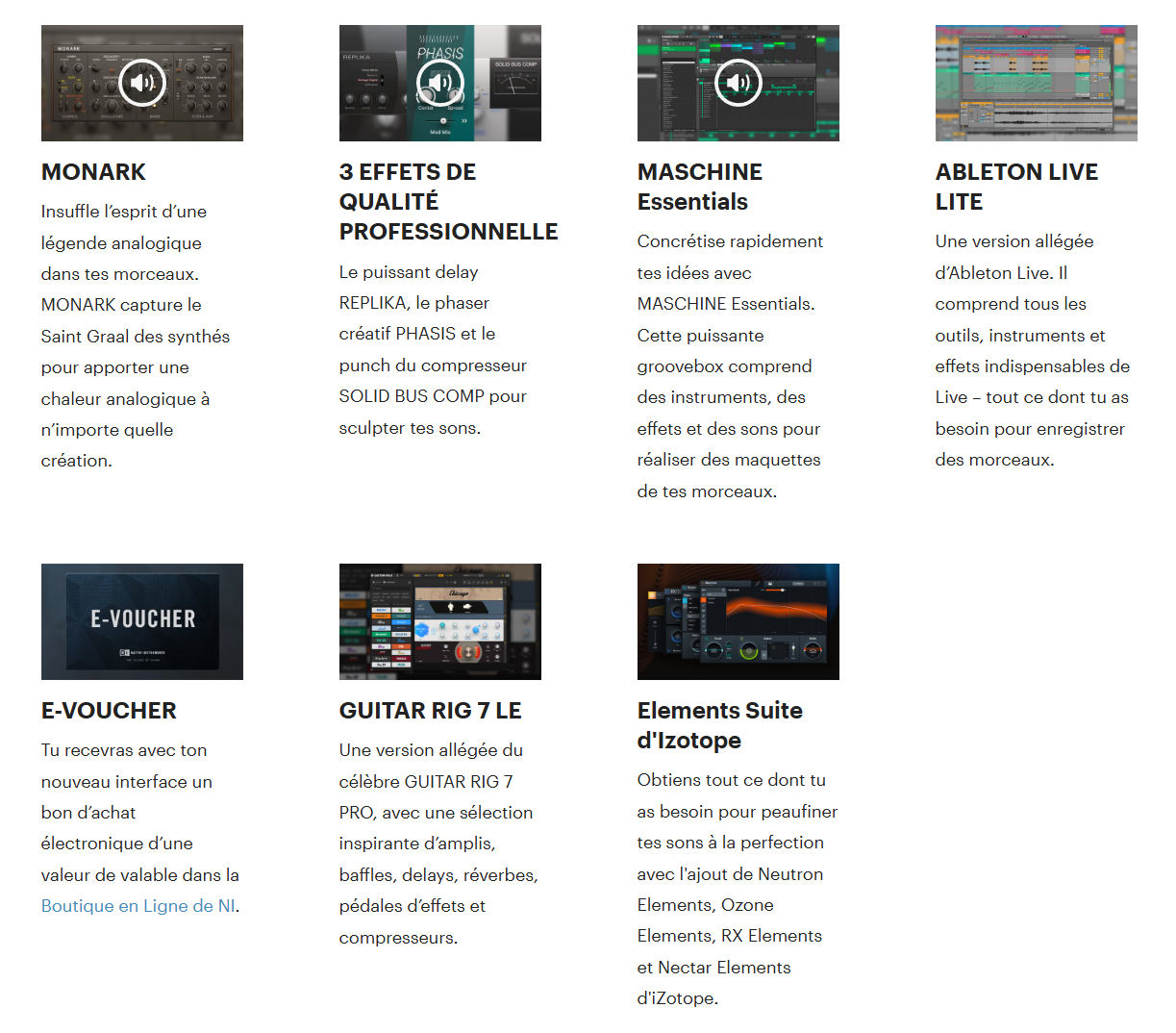Click the text 'SOLID BUS COMP pour'
Viewport: 1176px width, 1033px height.
433,396
